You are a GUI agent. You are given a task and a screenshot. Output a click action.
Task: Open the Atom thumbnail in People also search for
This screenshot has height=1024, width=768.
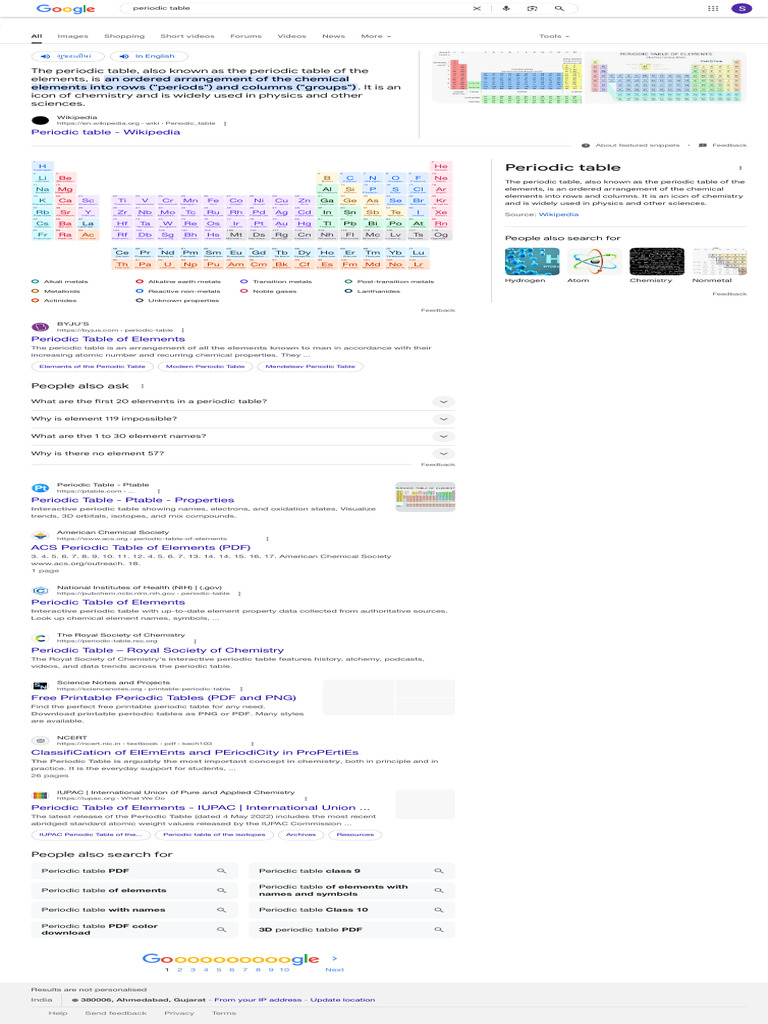(x=594, y=261)
